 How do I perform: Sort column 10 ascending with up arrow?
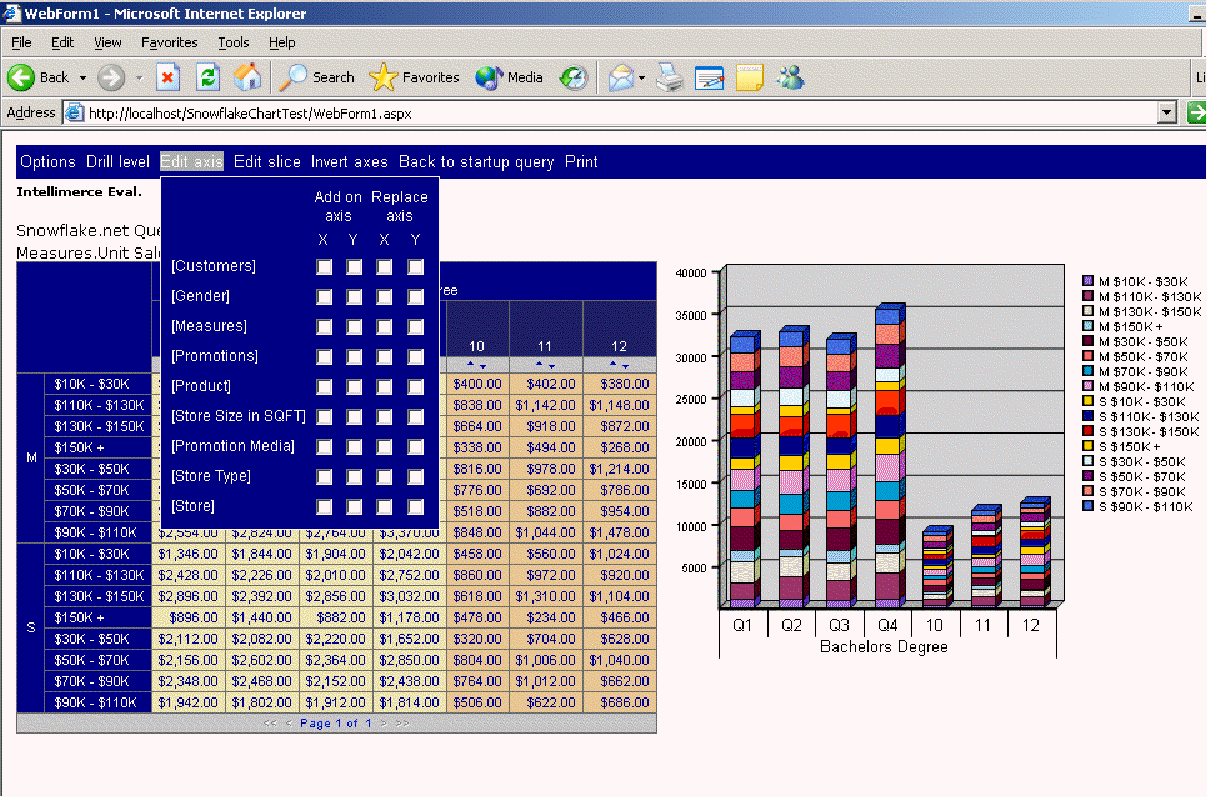[472, 364]
